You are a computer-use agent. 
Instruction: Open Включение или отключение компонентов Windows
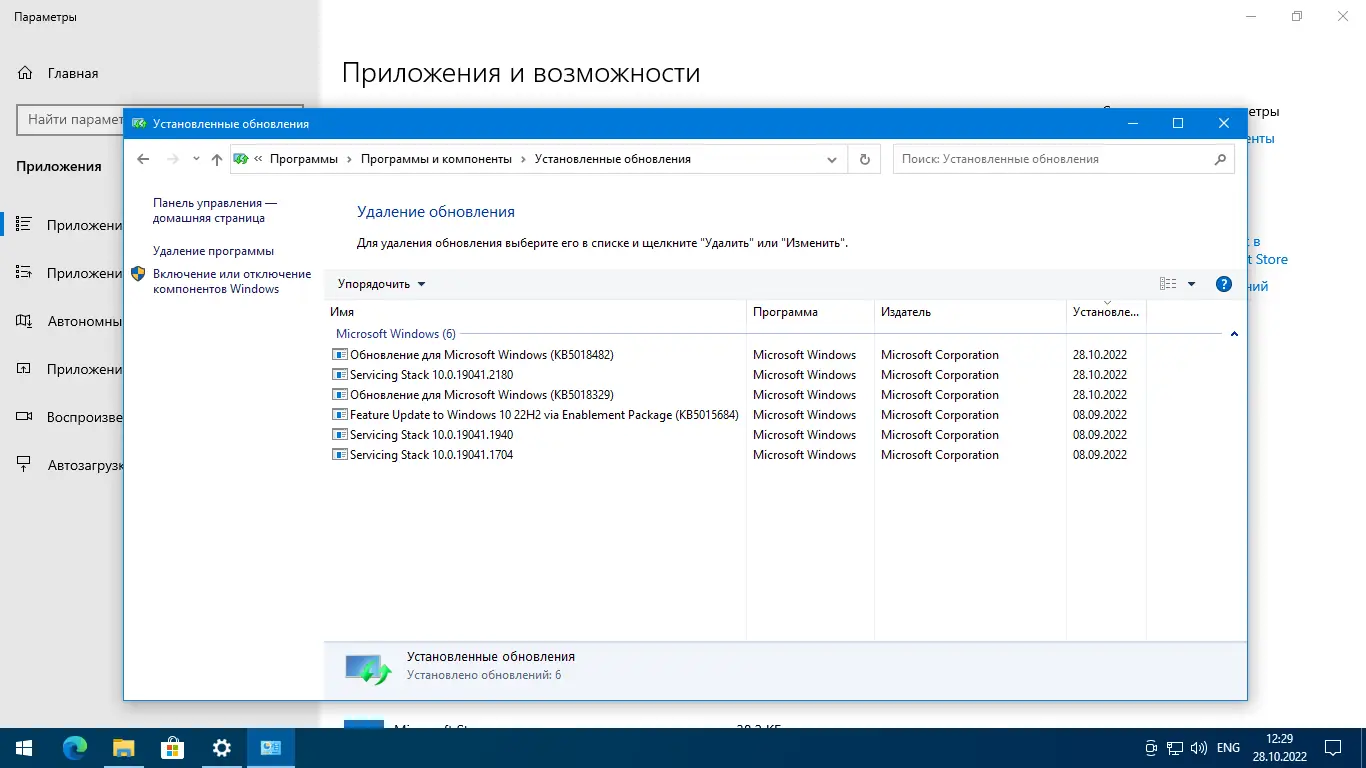click(232, 281)
